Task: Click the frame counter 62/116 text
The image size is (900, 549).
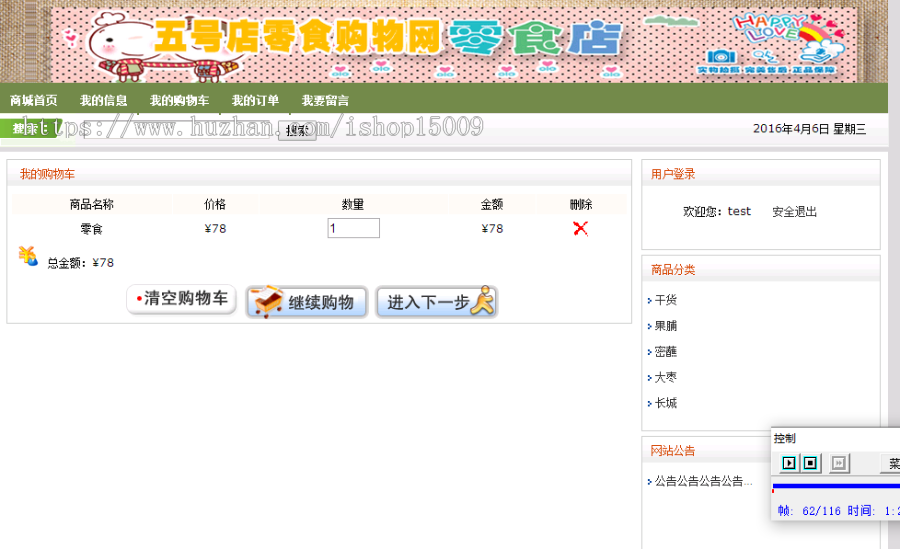Action: [821, 511]
